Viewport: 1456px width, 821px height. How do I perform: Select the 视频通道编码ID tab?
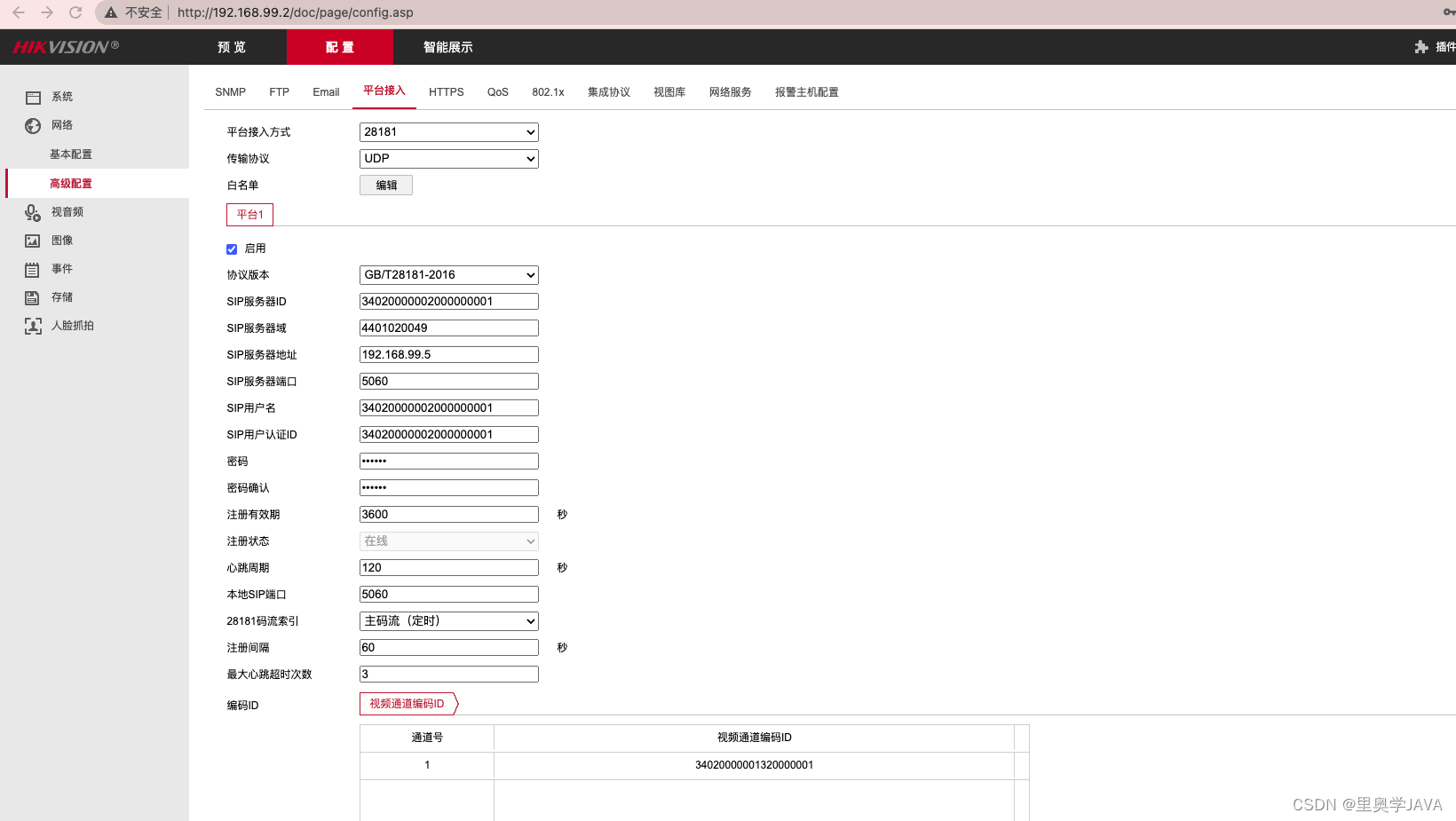[x=408, y=704]
